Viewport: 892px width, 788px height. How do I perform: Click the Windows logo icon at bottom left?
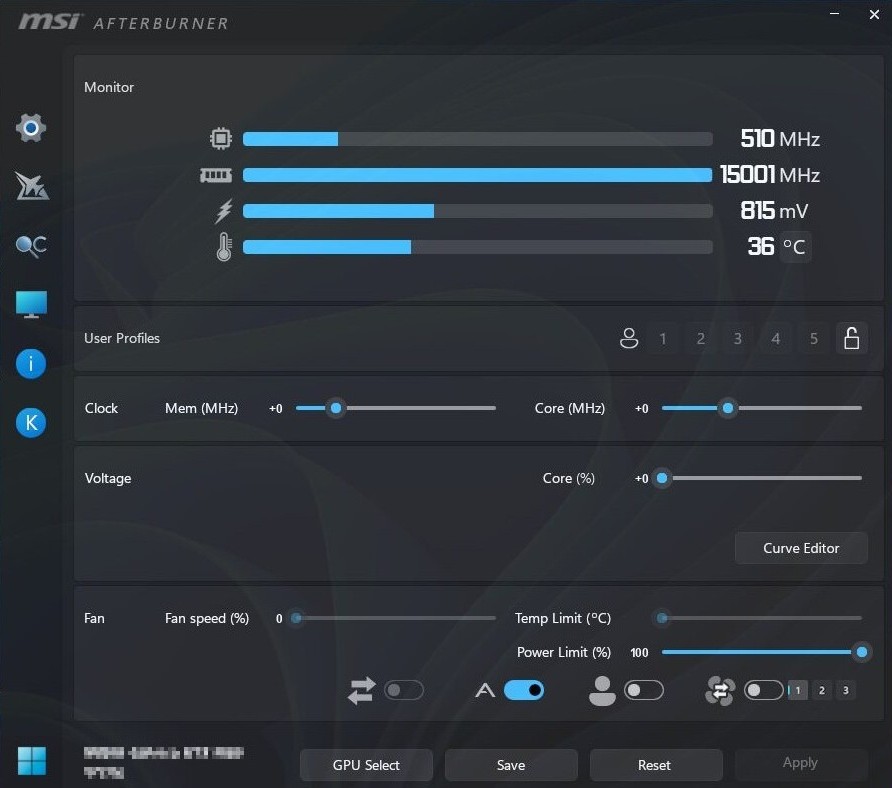(x=32, y=761)
